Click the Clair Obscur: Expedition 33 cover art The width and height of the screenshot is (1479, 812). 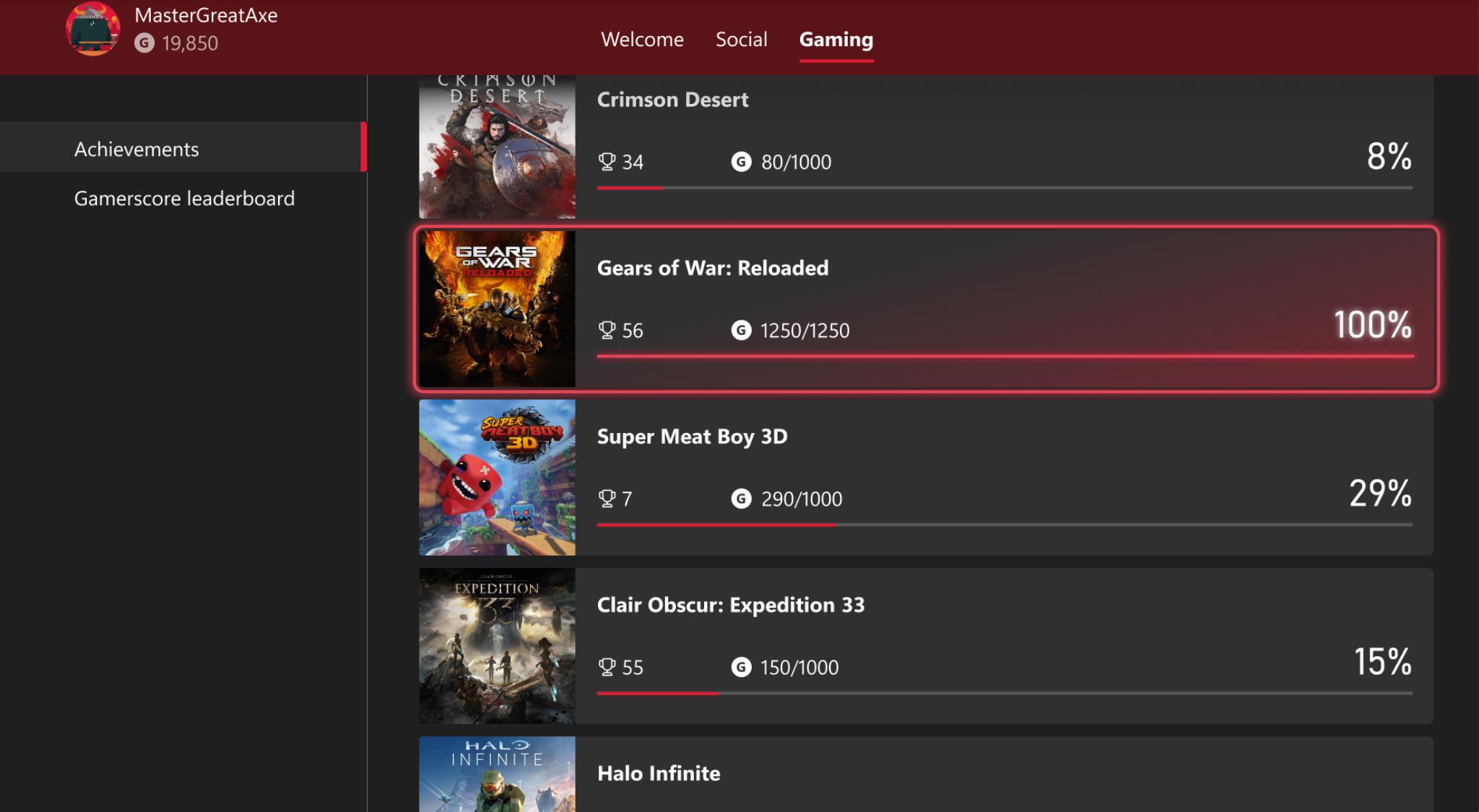point(497,645)
